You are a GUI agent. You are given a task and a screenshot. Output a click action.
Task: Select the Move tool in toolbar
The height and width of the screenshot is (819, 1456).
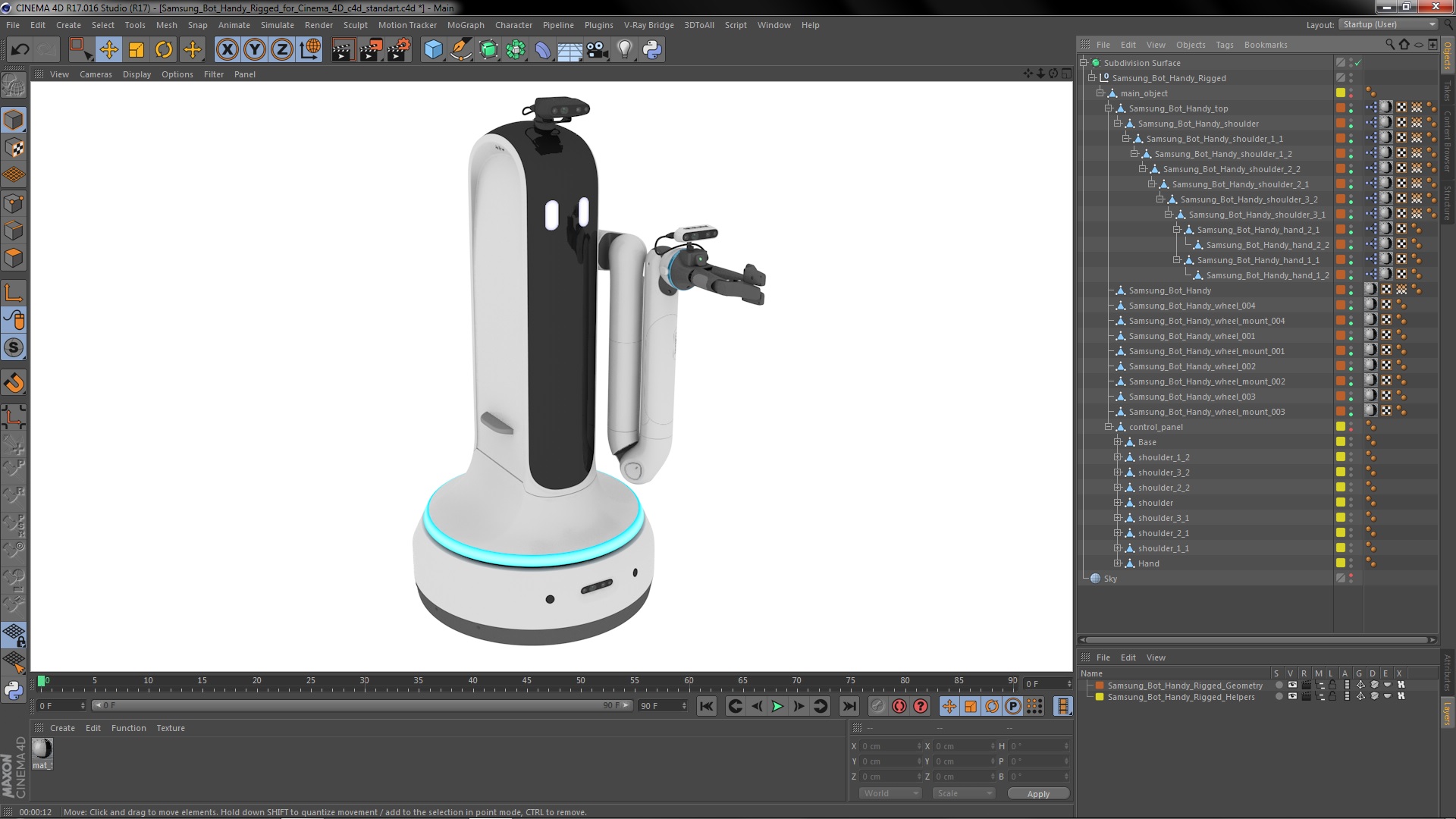tap(108, 50)
